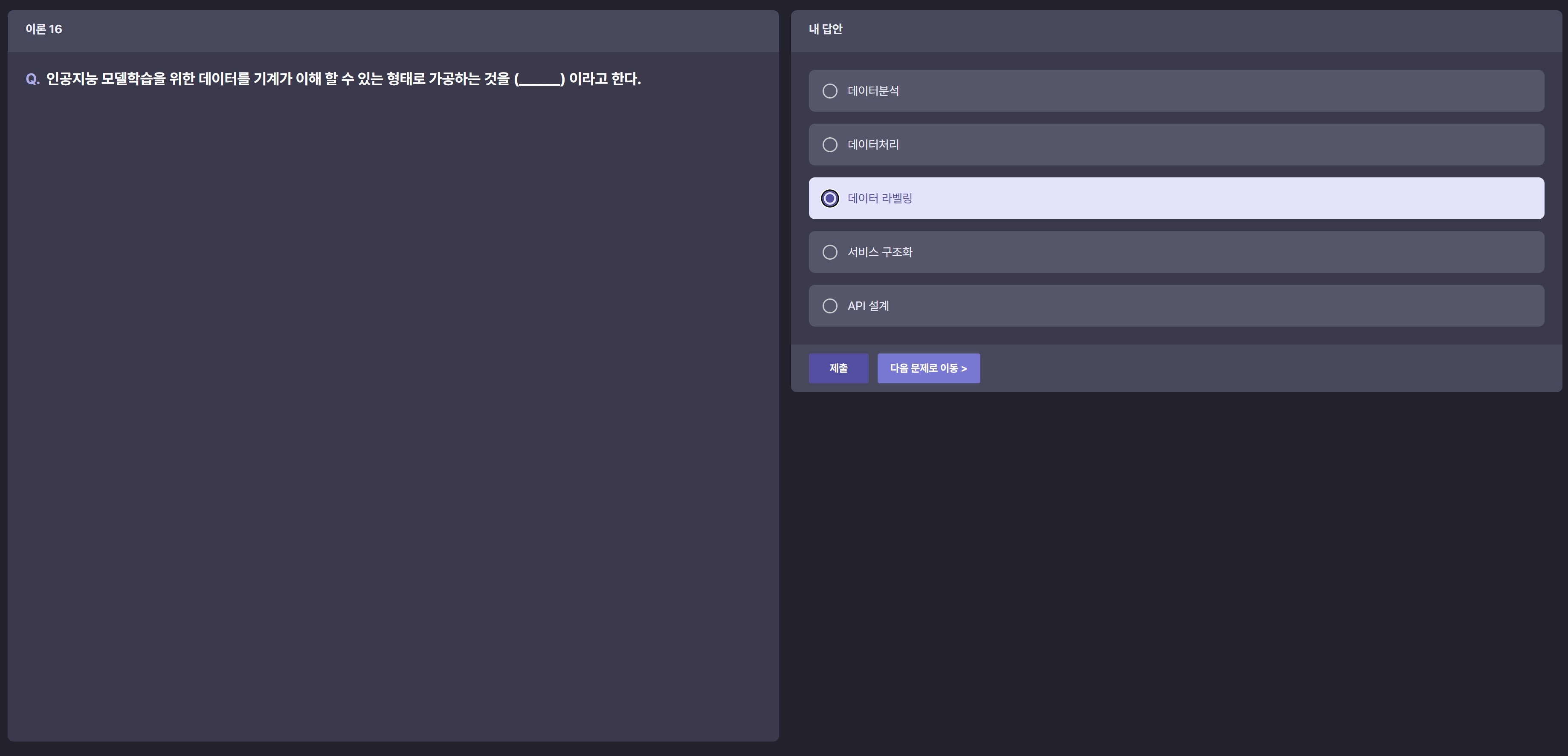Click the 데이터처리 answer label text
Screen dimensions: 1568x756
[x=873, y=145]
